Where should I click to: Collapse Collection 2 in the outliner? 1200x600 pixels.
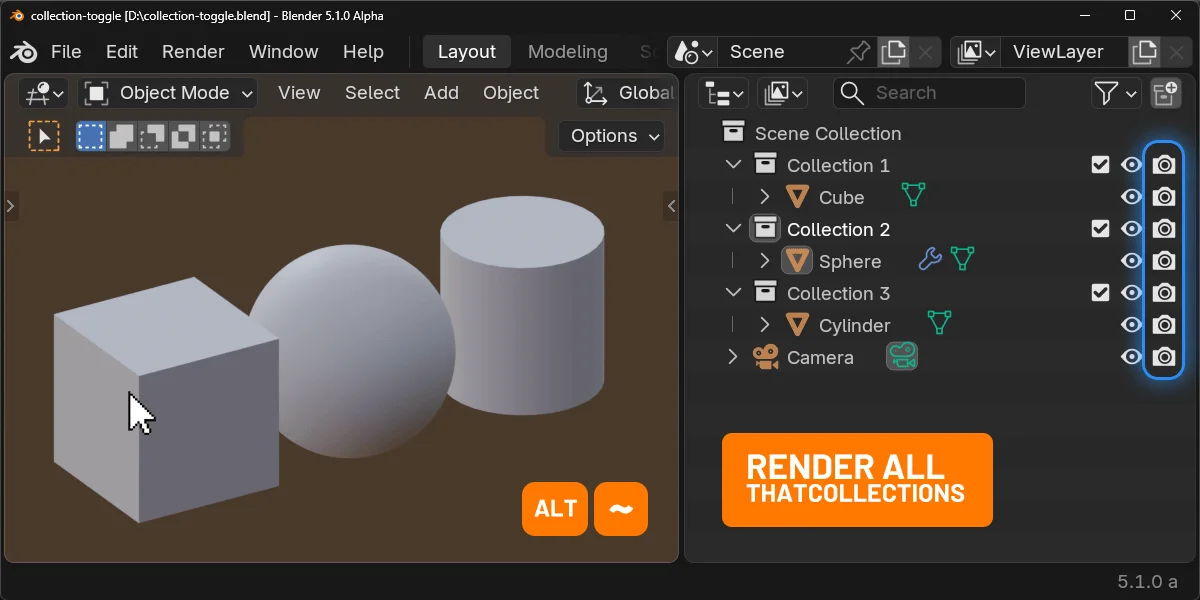pyautogui.click(x=733, y=228)
